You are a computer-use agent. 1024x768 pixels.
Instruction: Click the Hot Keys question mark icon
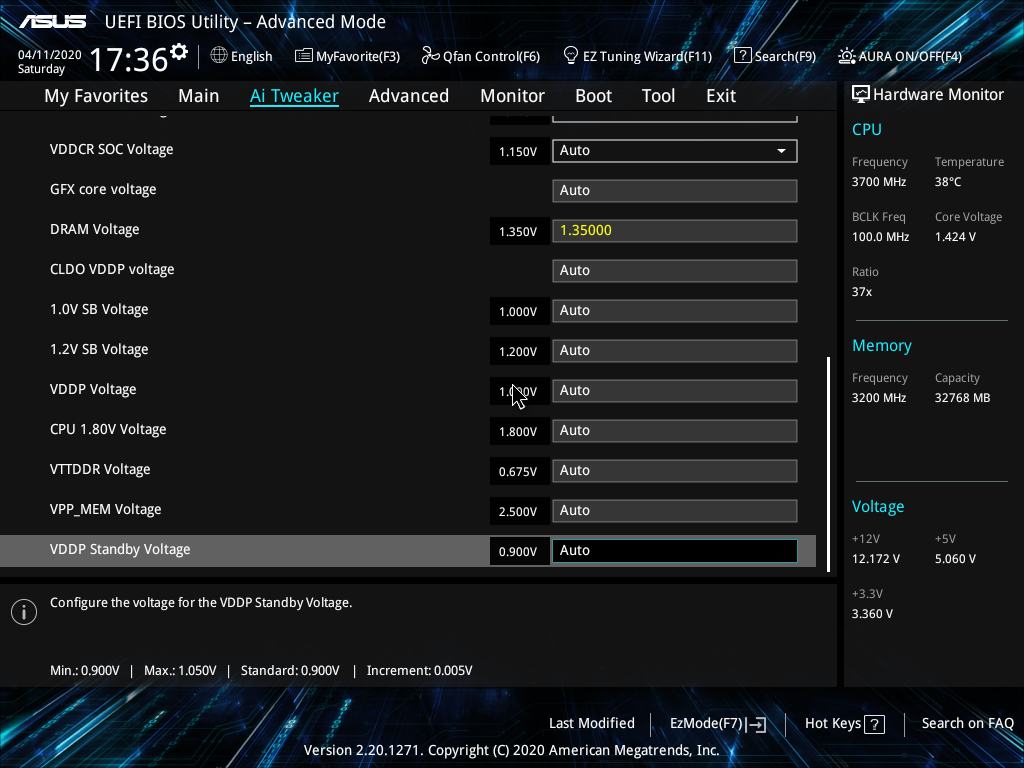(x=874, y=724)
